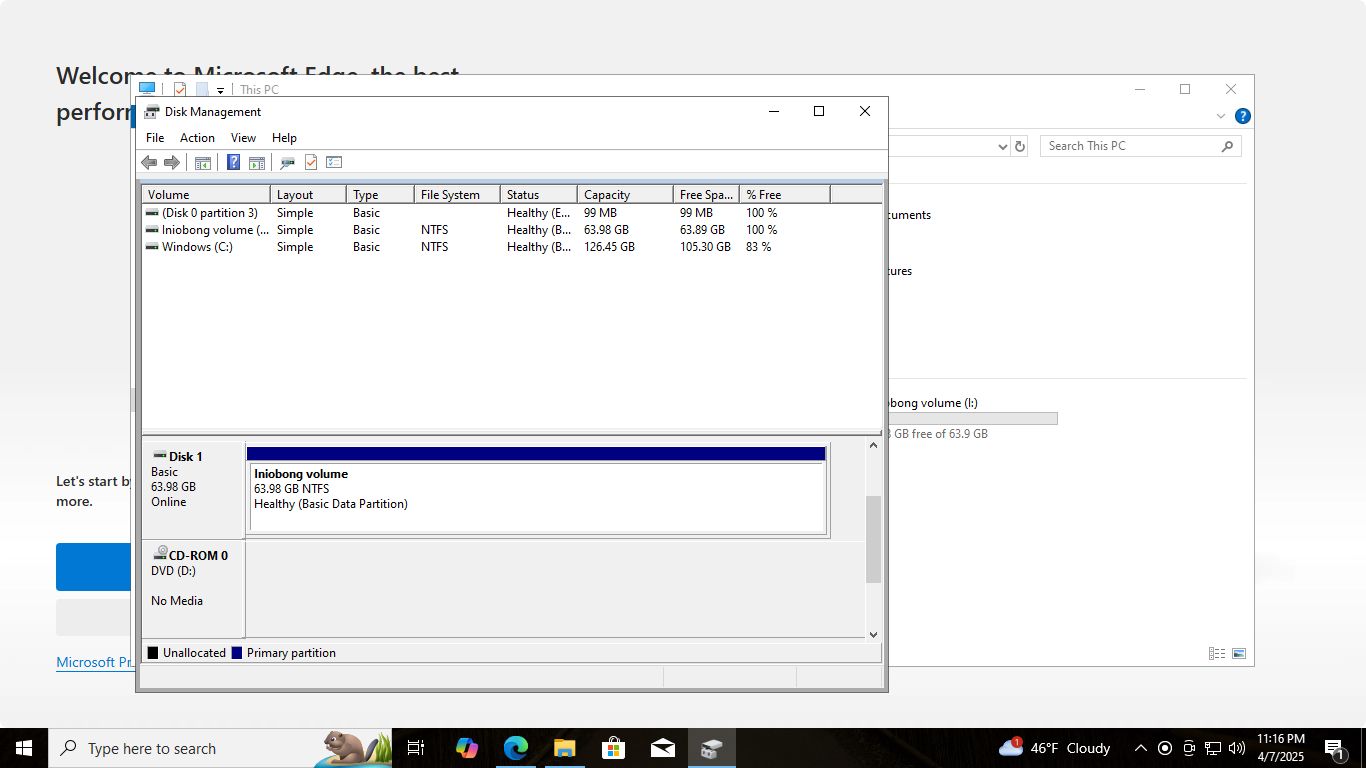Sort by the % Free column header

(784, 195)
